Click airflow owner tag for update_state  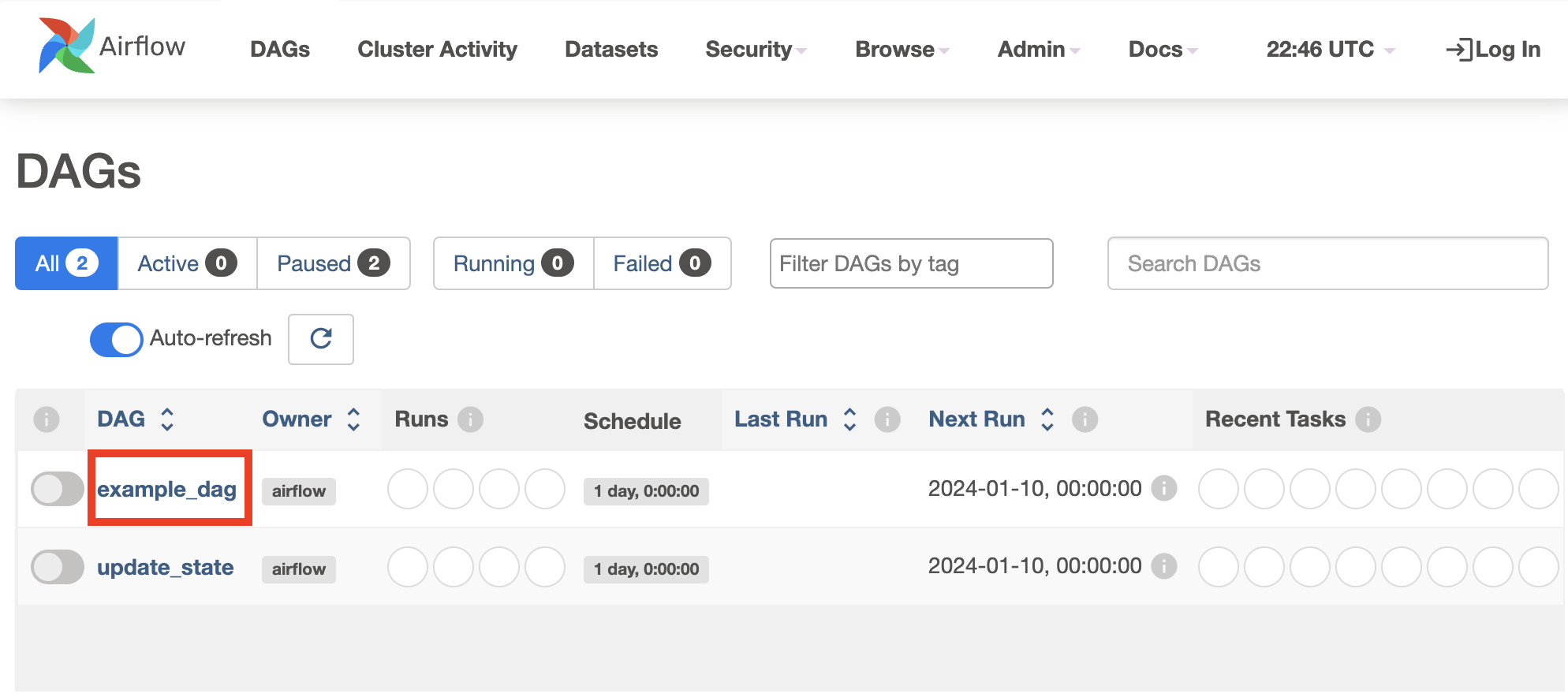(299, 569)
